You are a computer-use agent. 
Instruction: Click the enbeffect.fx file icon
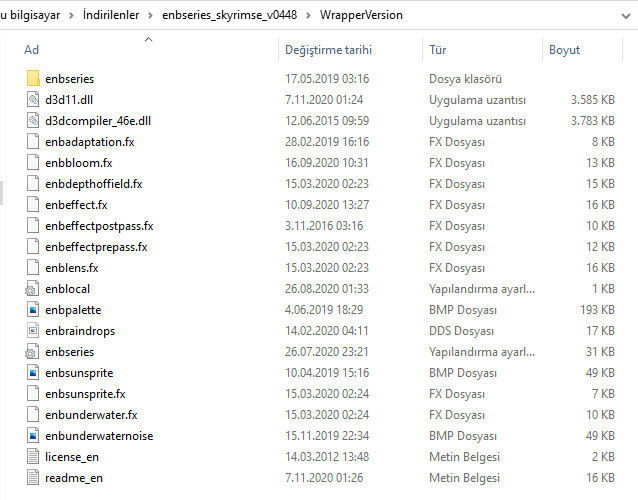click(33, 205)
